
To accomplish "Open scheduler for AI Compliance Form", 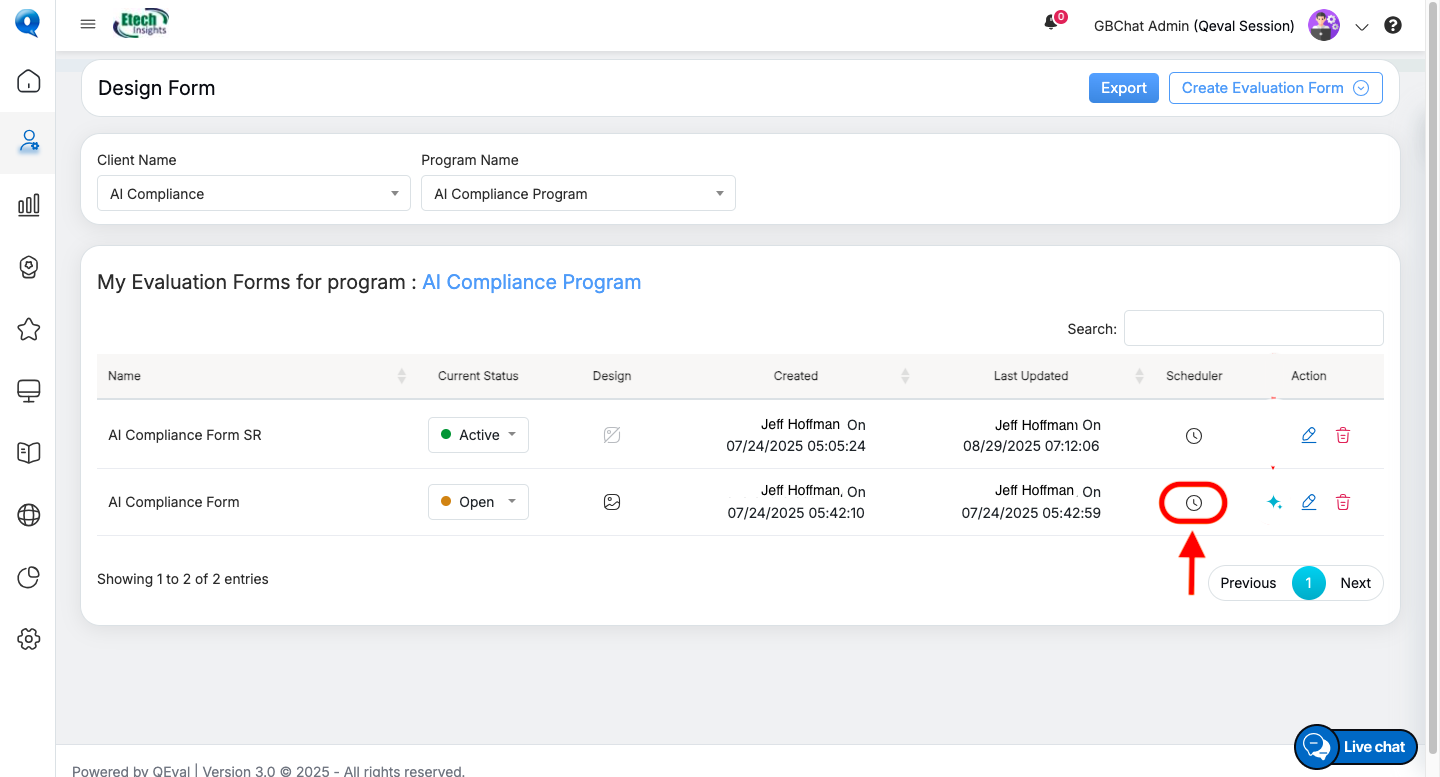I will point(1193,503).
